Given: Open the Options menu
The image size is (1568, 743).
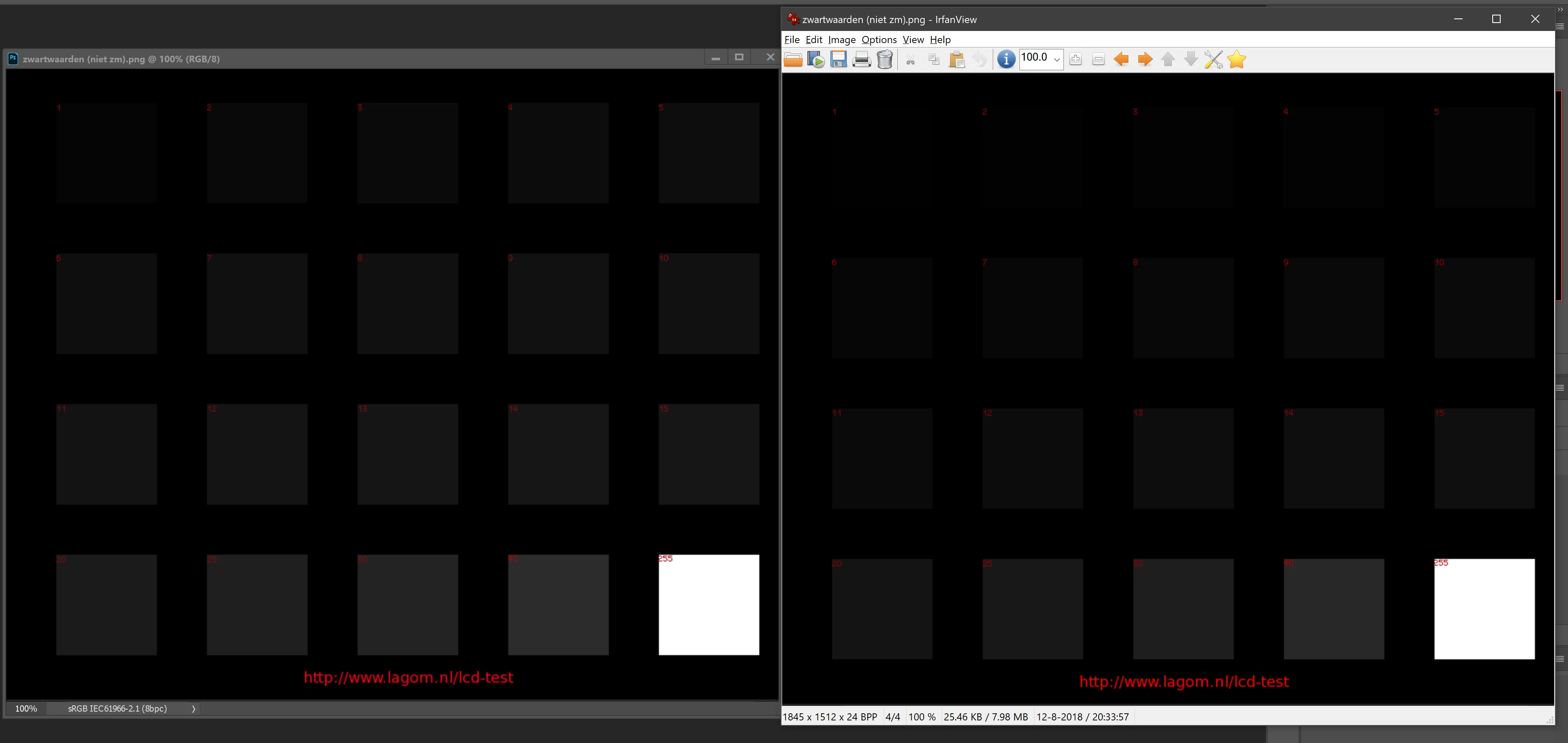Looking at the screenshot, I should tap(879, 40).
